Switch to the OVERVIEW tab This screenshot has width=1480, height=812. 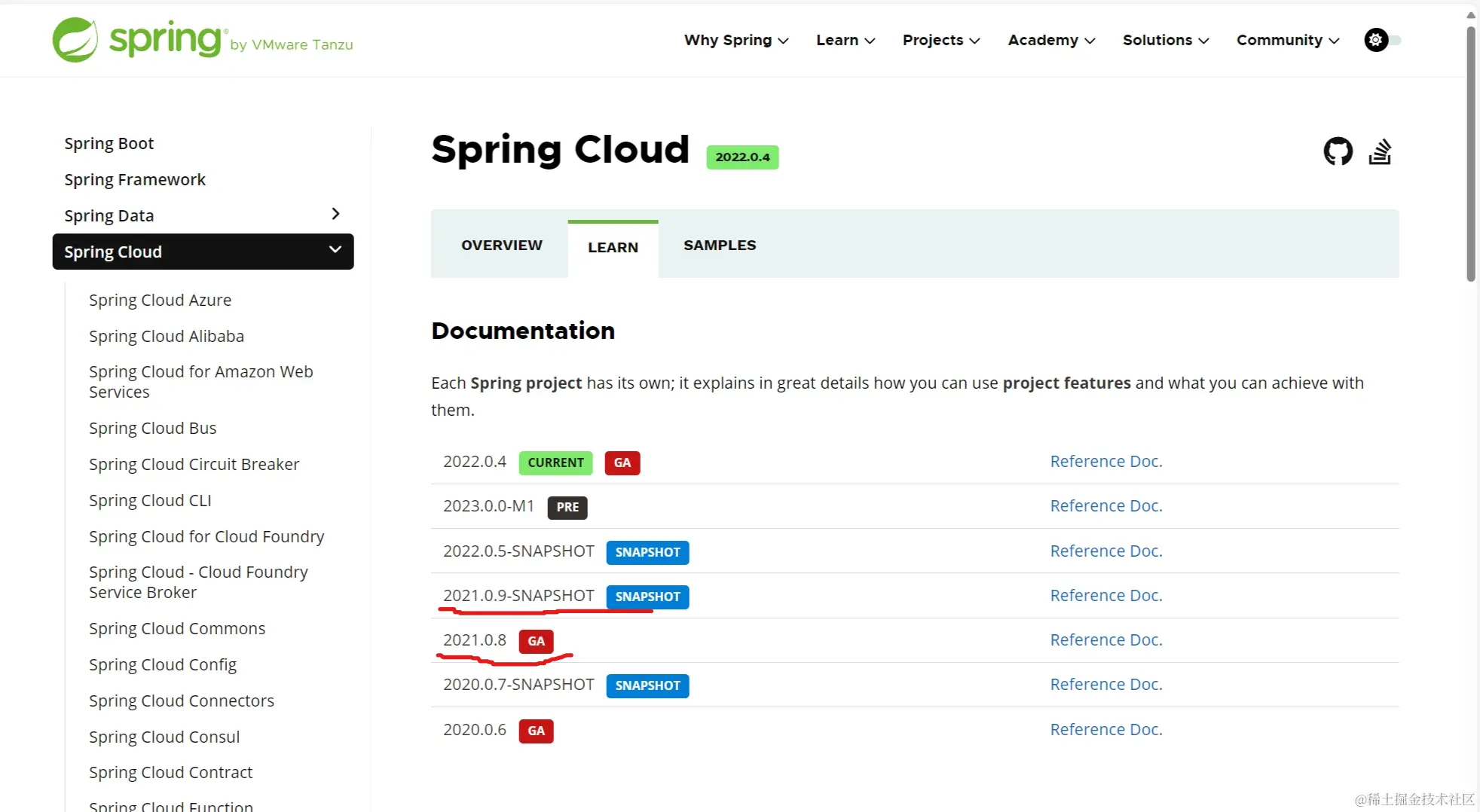pyautogui.click(x=501, y=246)
